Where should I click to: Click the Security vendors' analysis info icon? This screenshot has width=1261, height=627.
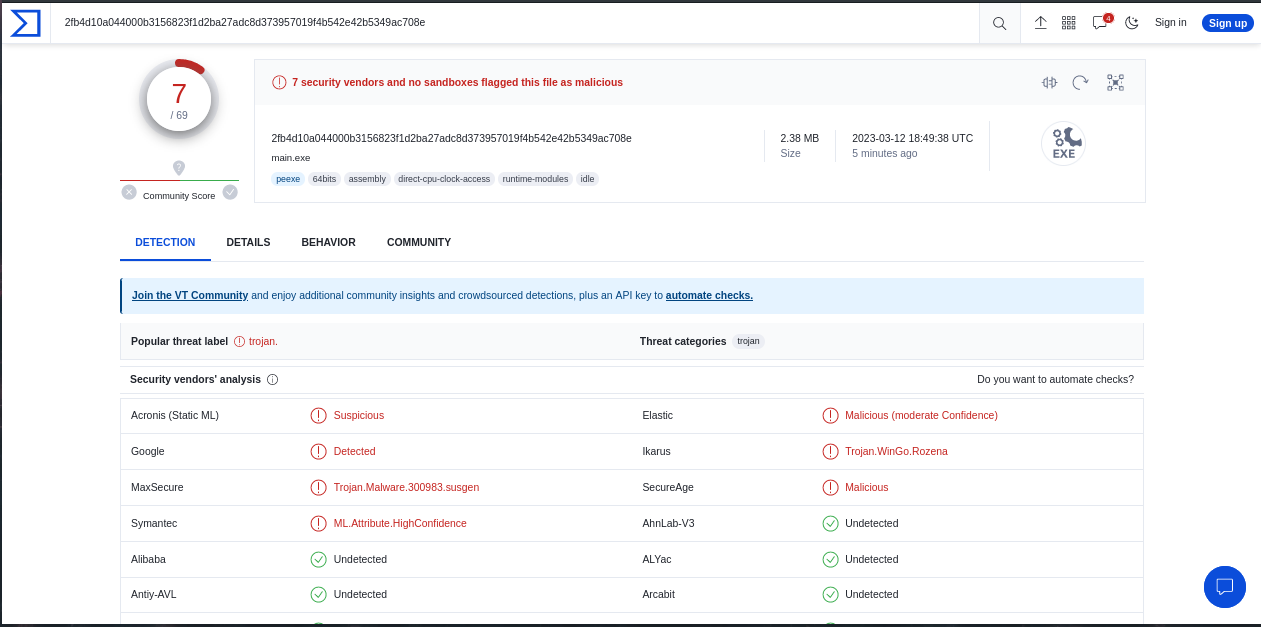pyautogui.click(x=272, y=380)
